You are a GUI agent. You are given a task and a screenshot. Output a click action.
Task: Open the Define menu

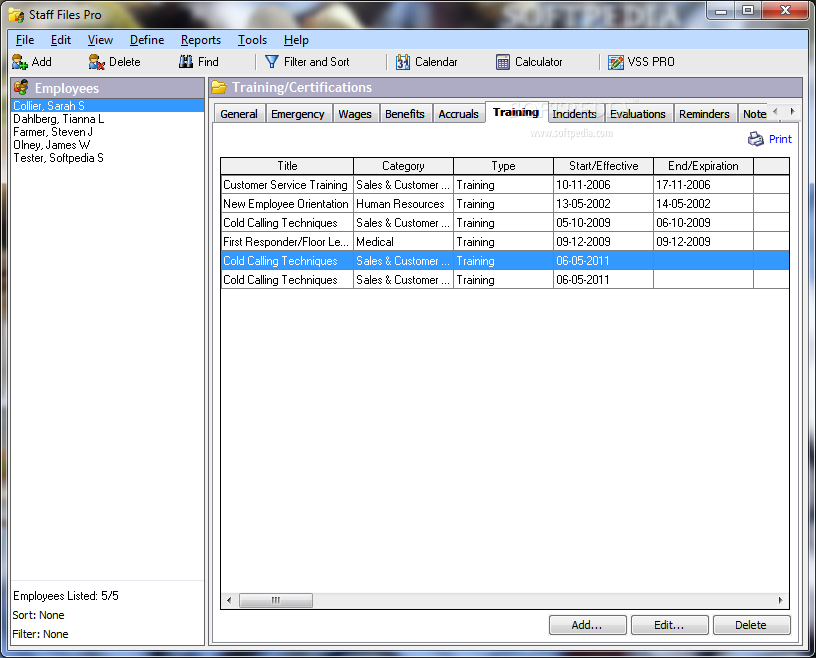click(147, 40)
